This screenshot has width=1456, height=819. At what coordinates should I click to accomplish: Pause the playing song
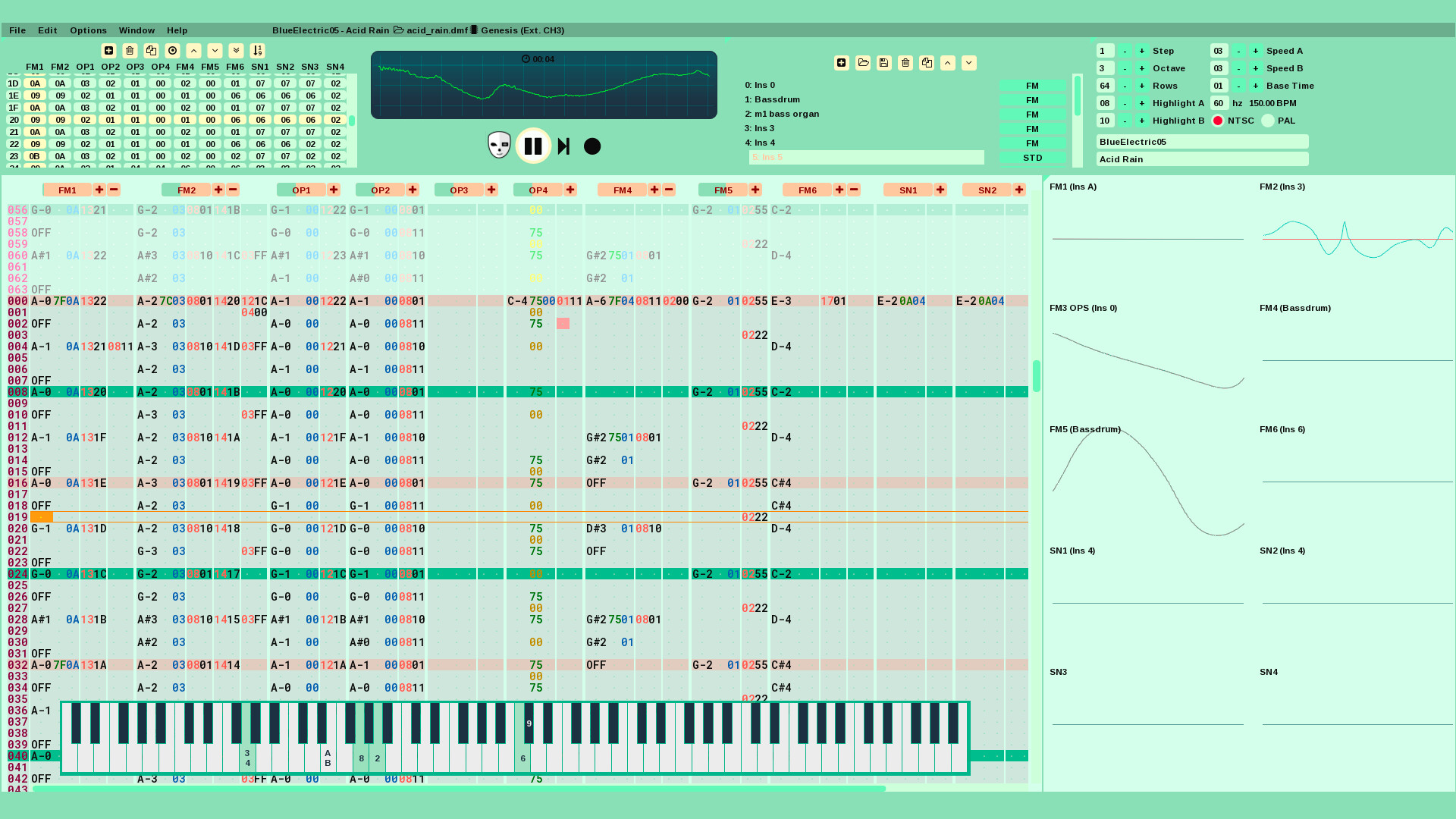pyautogui.click(x=534, y=146)
